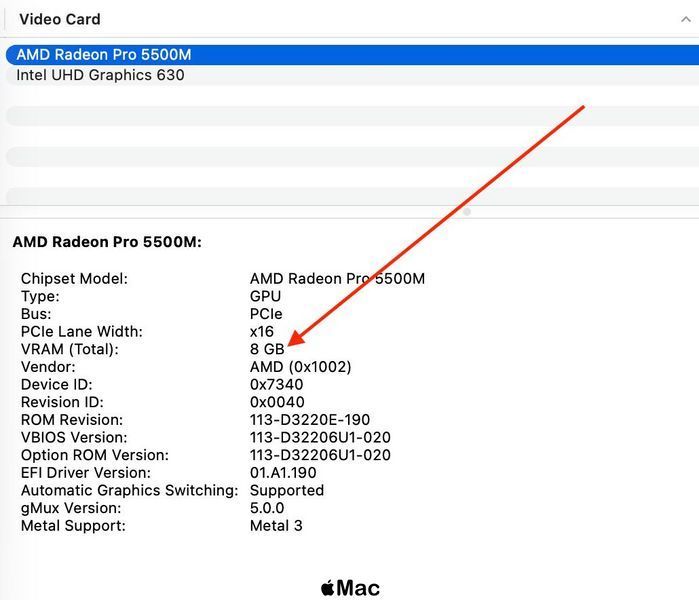Viewport: 699px width, 600px height.
Task: Click the VBIOS Version label
Action: tap(74, 437)
